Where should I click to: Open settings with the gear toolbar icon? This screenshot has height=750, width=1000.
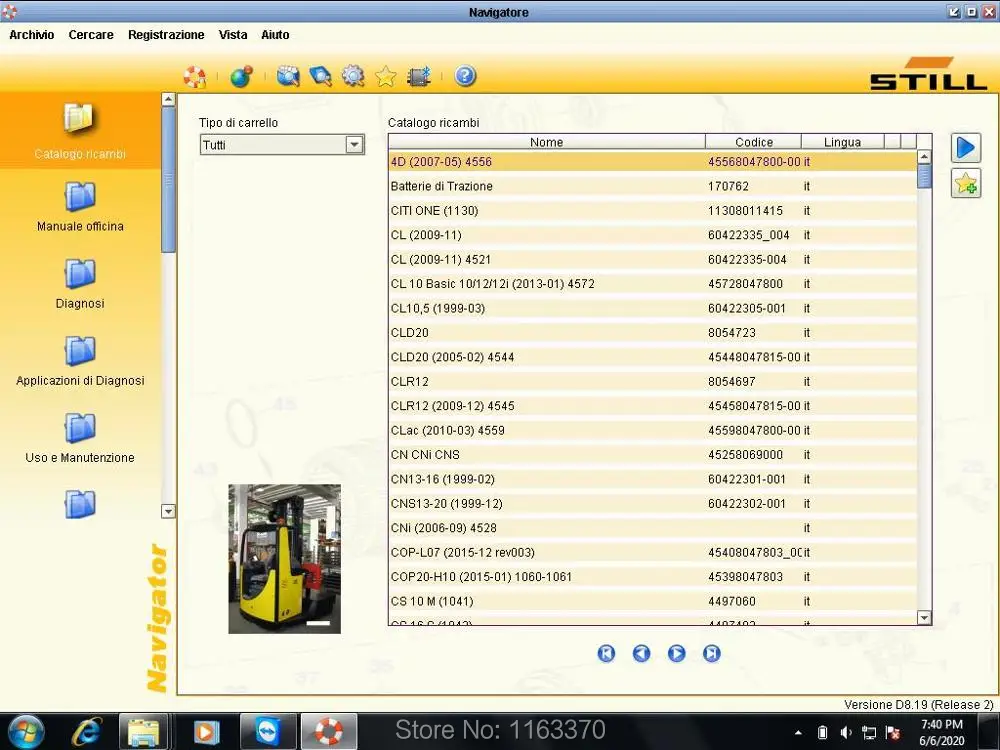pyautogui.click(x=353, y=77)
